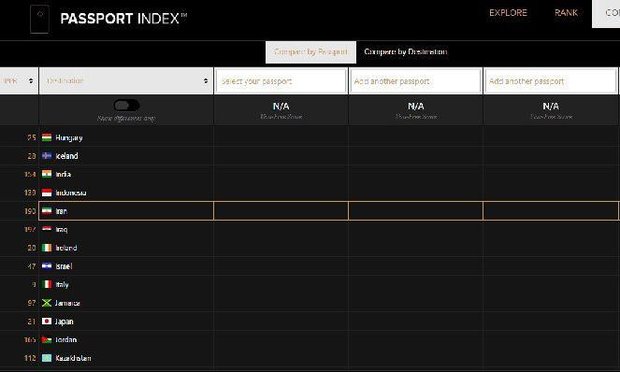Select the Indonesia country name
Viewport: 620px width, 372px height.
point(70,193)
